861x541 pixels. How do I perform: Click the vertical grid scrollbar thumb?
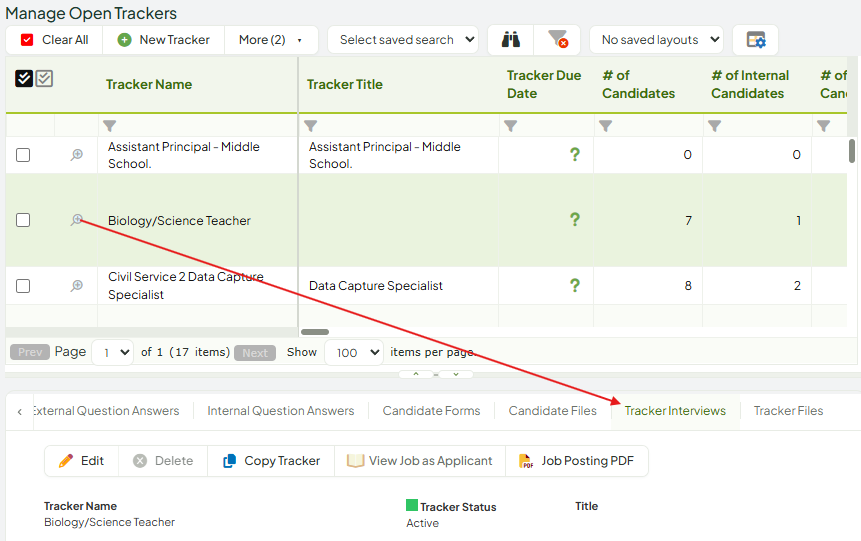tap(852, 151)
